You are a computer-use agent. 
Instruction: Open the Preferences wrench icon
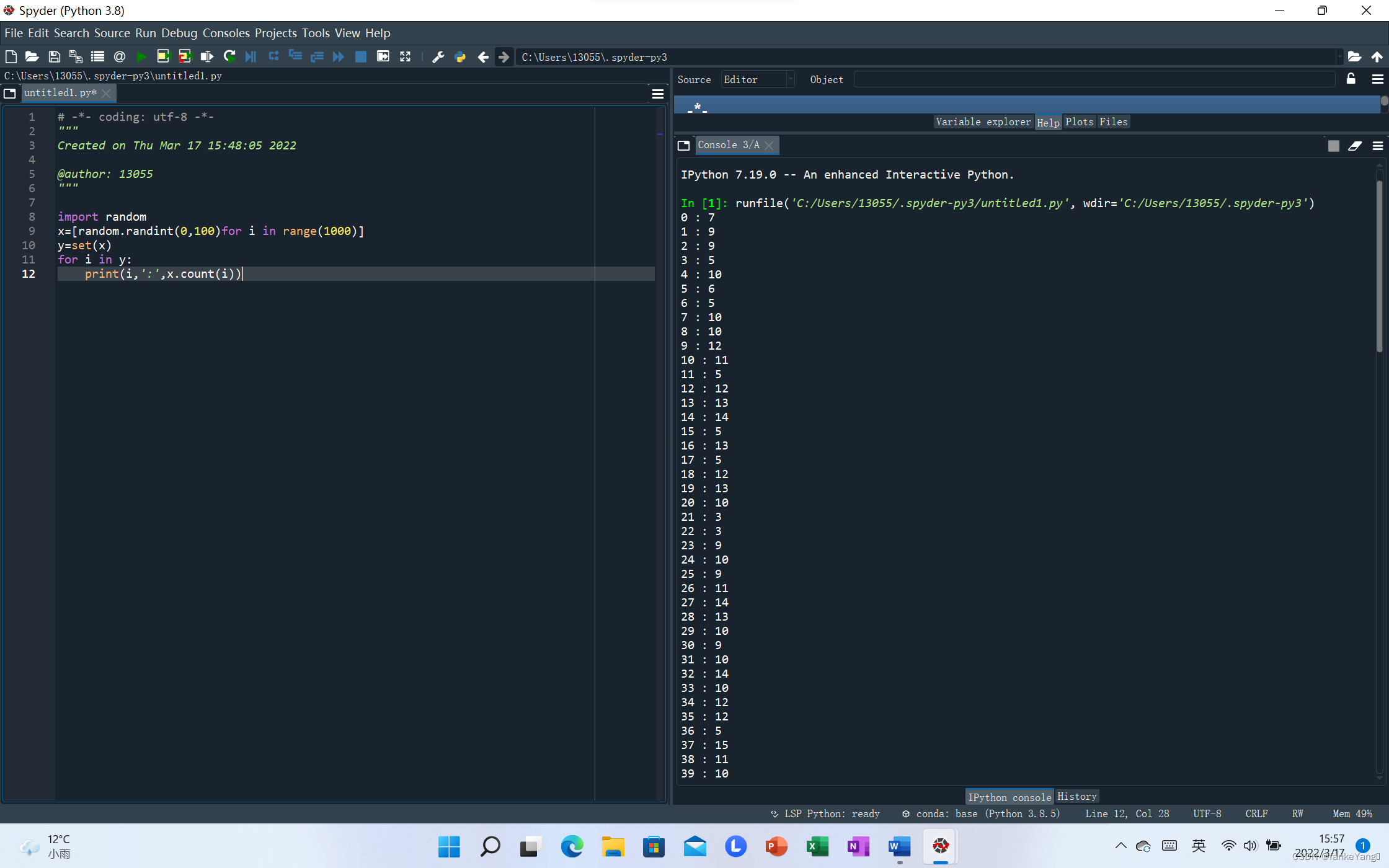coord(438,57)
